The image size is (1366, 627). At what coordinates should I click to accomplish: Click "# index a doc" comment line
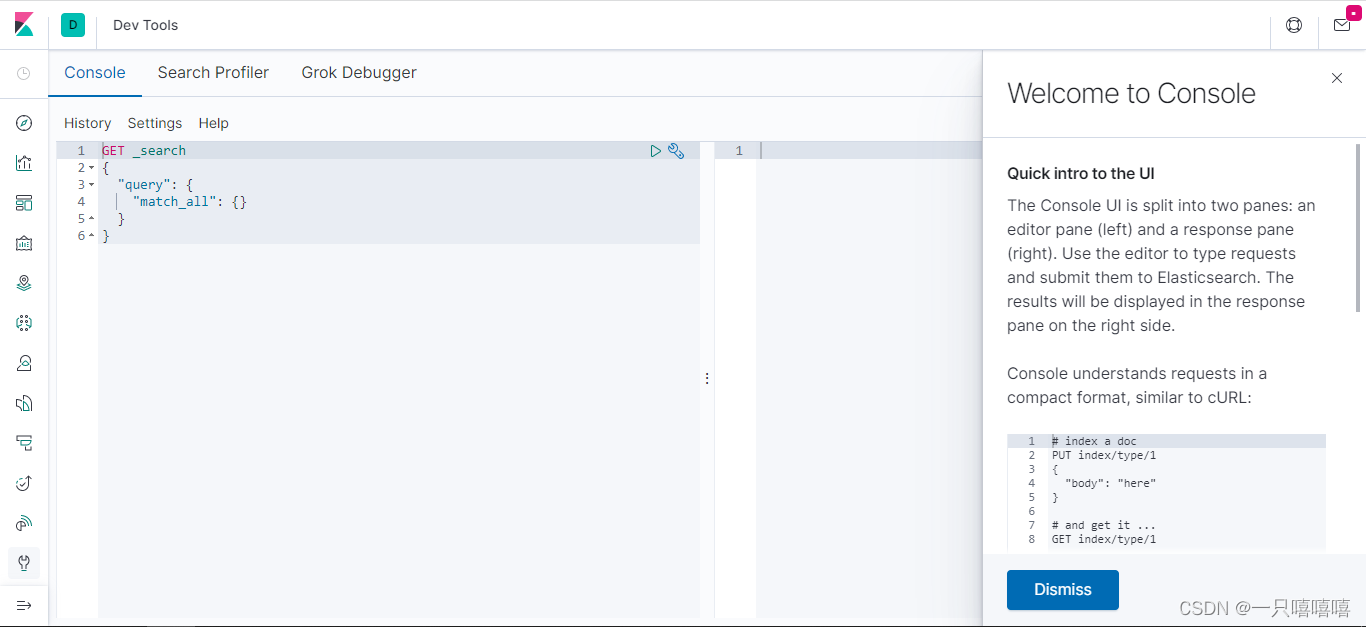coord(1094,441)
